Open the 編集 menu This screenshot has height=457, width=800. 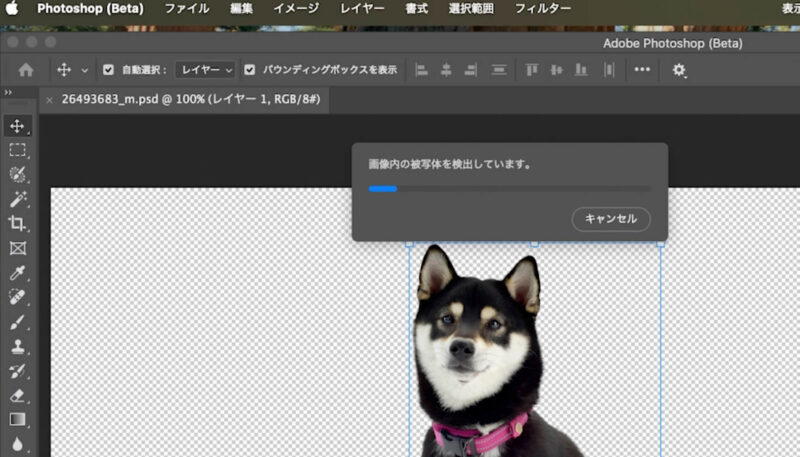tap(241, 8)
